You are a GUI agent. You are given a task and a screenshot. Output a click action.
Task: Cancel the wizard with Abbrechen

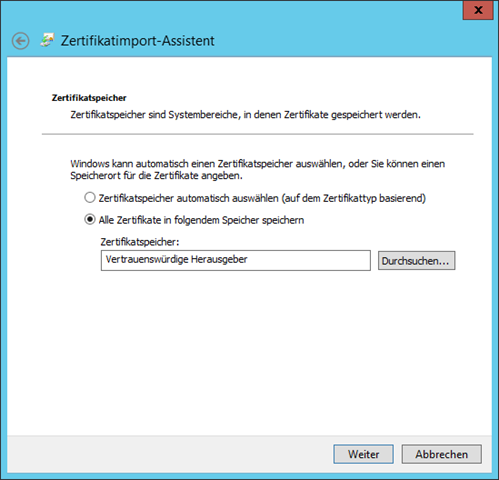[x=441, y=454]
